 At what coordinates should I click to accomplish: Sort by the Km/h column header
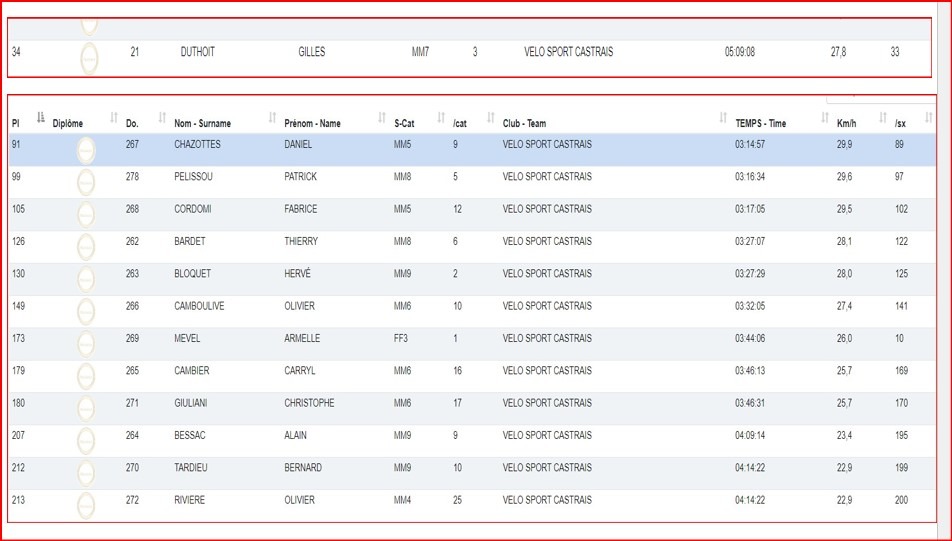tap(848, 124)
